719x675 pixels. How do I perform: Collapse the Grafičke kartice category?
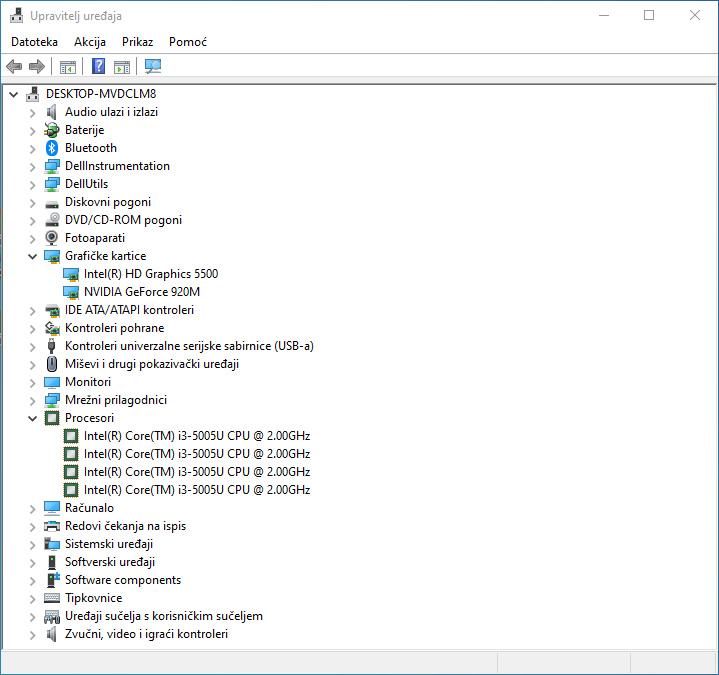tap(32, 256)
